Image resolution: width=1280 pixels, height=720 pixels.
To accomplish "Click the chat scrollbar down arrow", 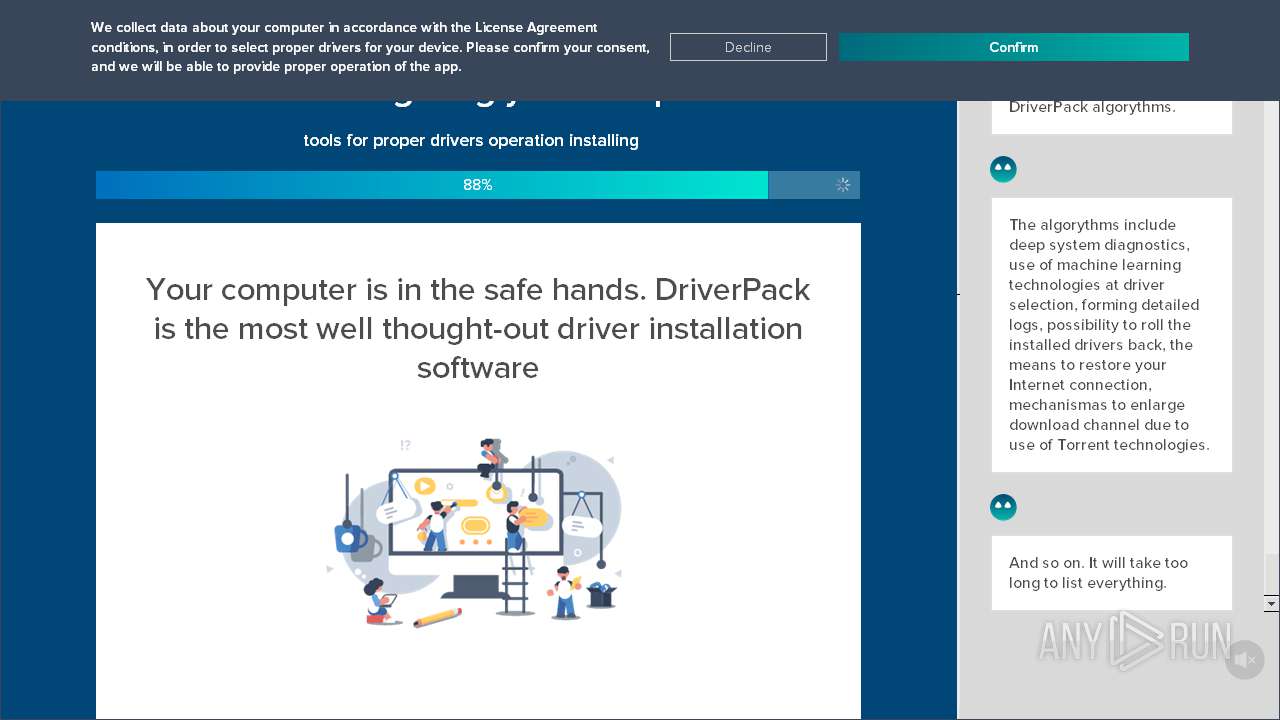I will (1271, 604).
